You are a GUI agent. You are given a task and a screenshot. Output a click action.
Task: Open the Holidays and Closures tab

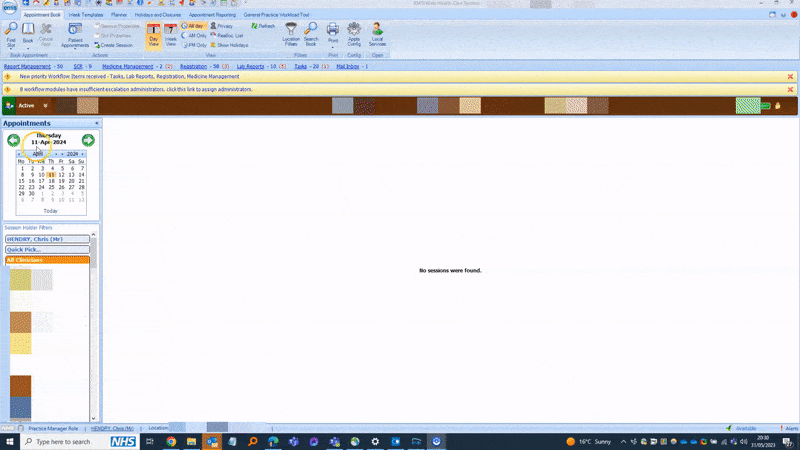[x=158, y=15]
